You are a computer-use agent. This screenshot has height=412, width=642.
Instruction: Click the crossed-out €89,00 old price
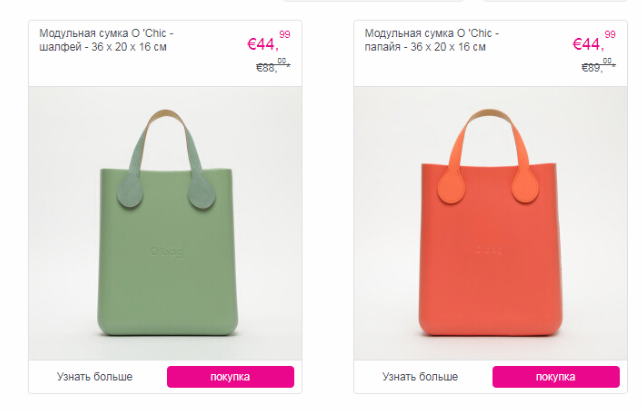[599, 66]
